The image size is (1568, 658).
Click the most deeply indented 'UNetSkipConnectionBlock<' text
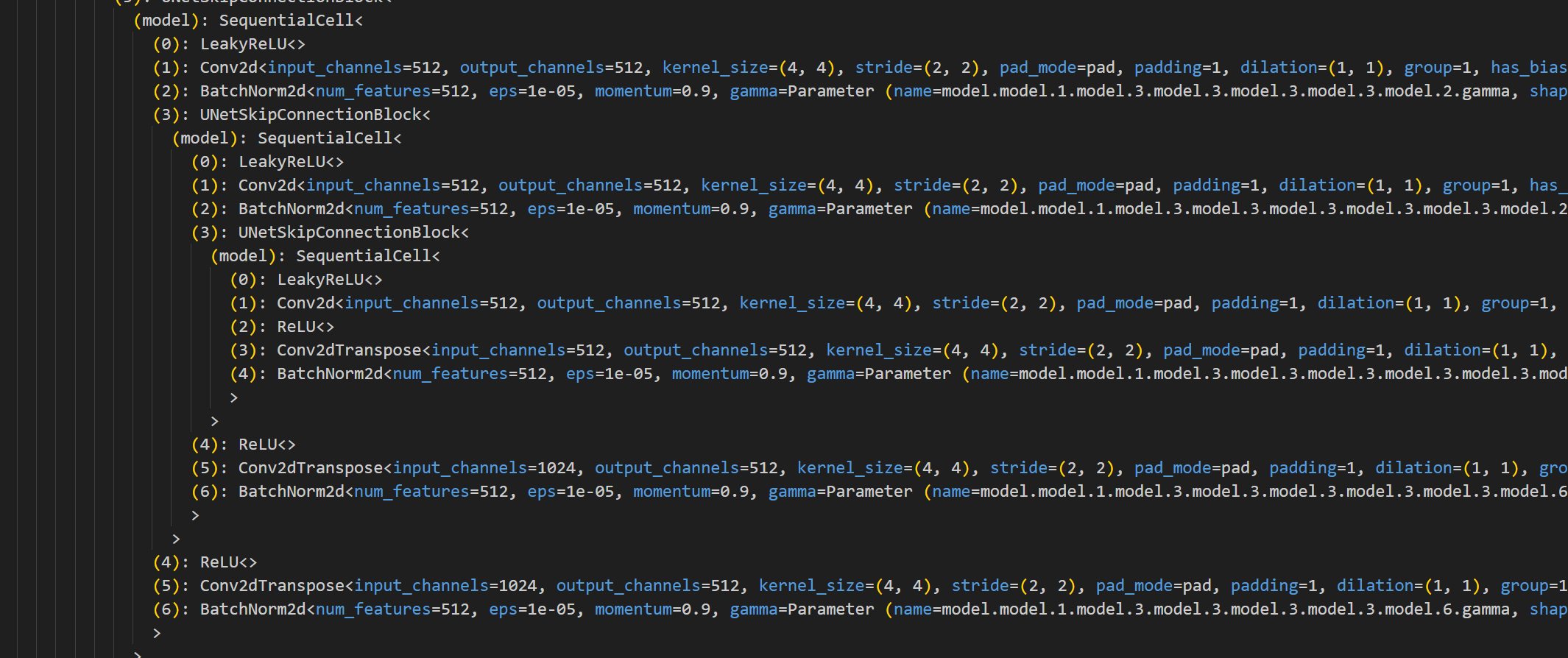[x=353, y=232]
